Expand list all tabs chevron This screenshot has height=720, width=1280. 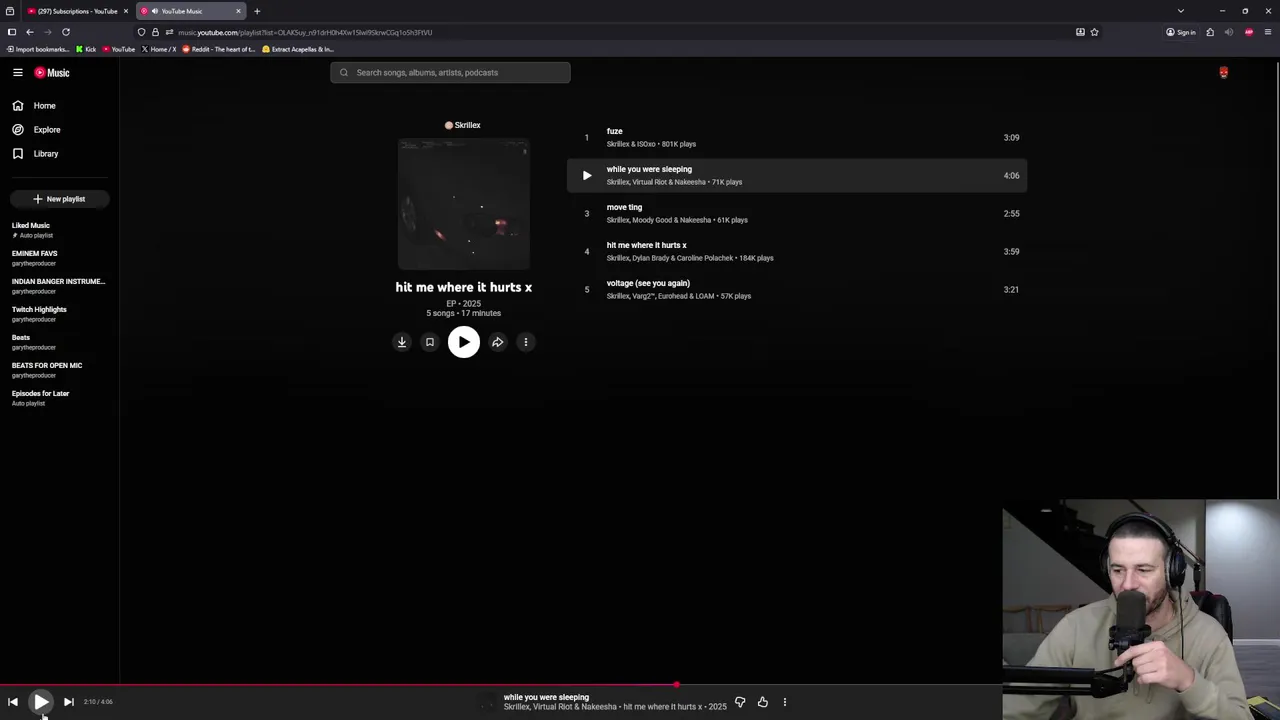coord(1181,11)
